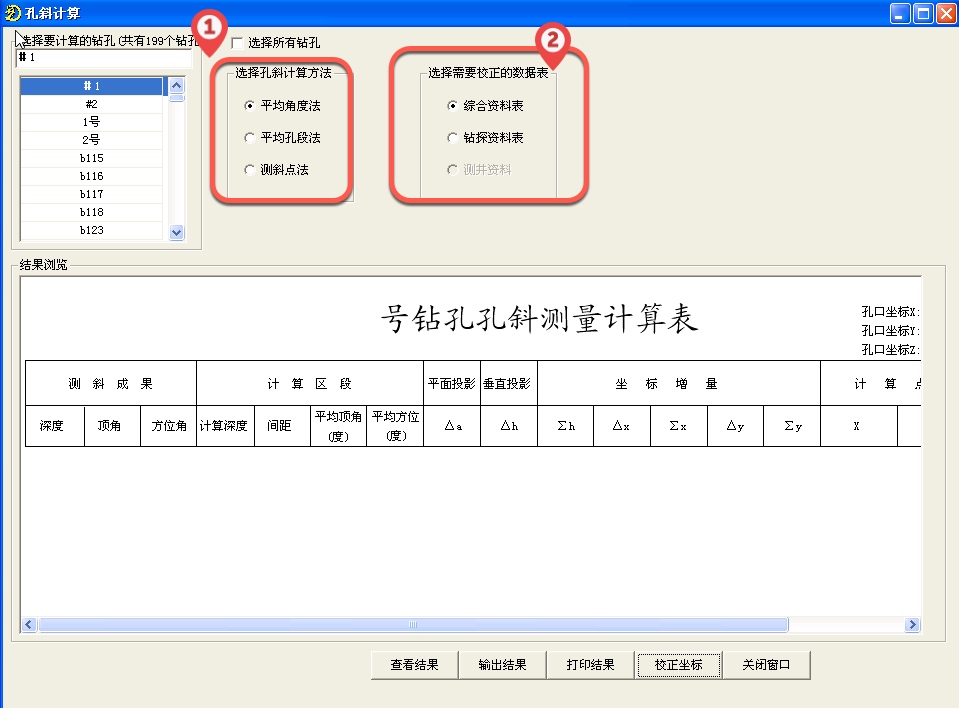The image size is (959, 708).
Task: Select the 平均孔段法 calculation method
Action: [250, 138]
